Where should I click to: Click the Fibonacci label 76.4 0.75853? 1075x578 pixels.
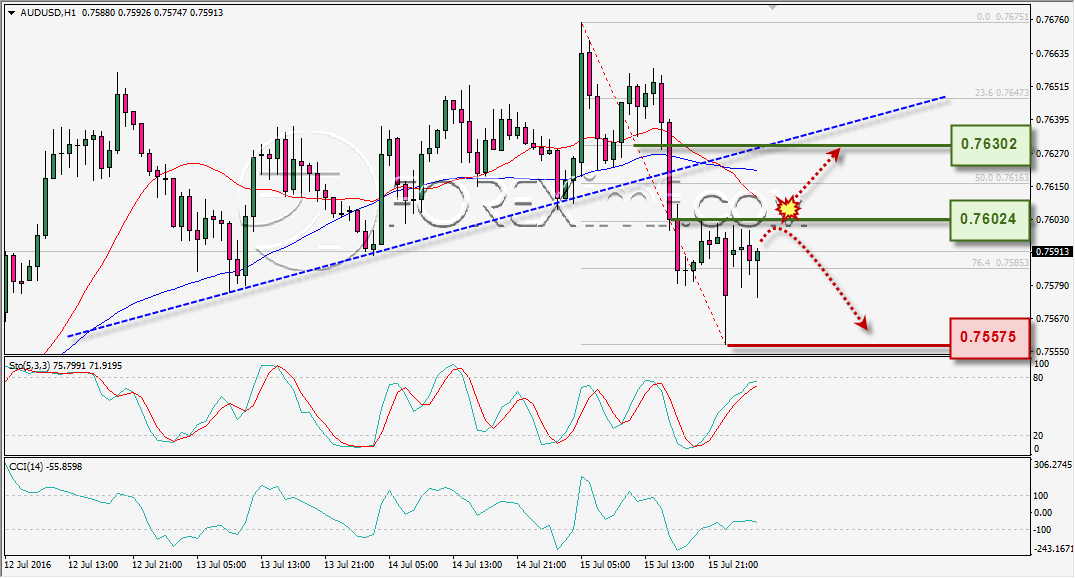coord(1000,263)
